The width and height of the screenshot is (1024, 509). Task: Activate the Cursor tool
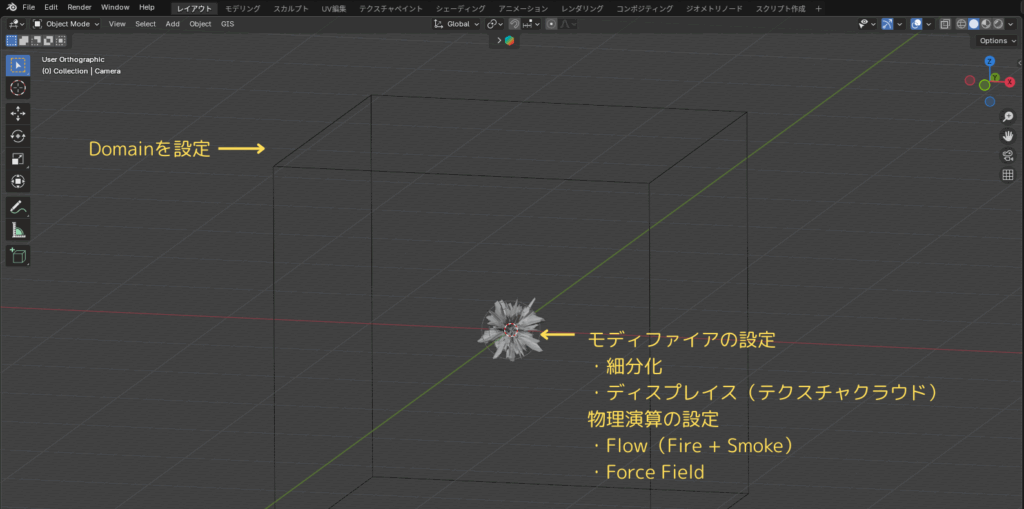pyautogui.click(x=18, y=88)
